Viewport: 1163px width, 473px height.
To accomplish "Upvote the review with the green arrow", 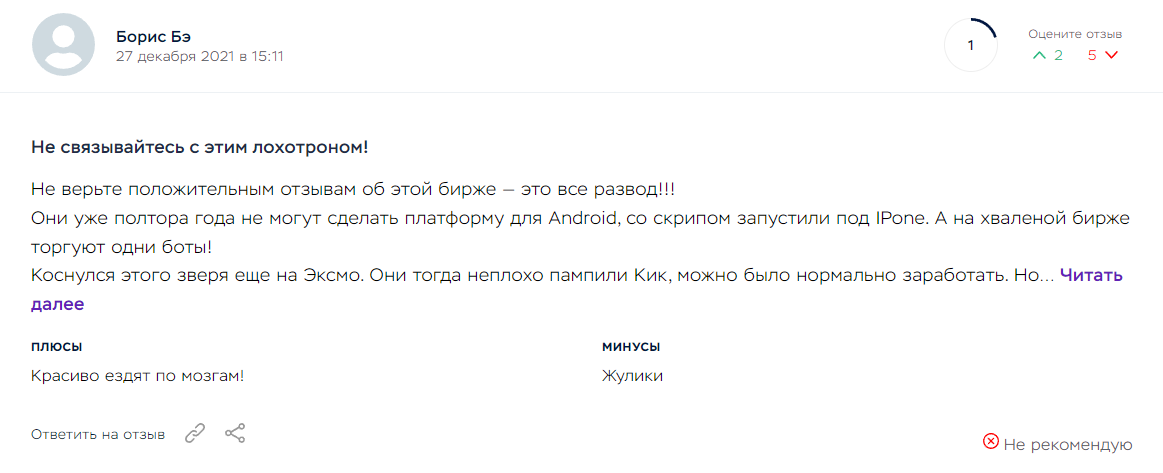I will point(1040,55).
